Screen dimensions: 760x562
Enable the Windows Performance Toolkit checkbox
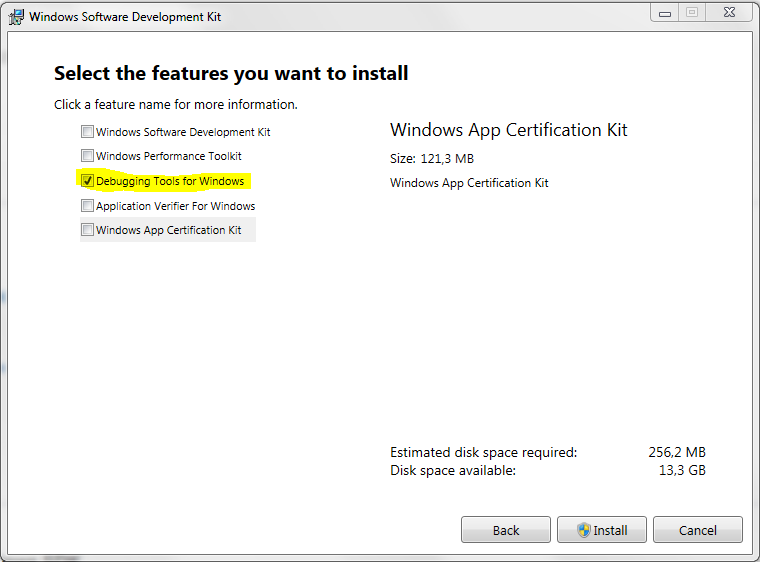coord(87,156)
